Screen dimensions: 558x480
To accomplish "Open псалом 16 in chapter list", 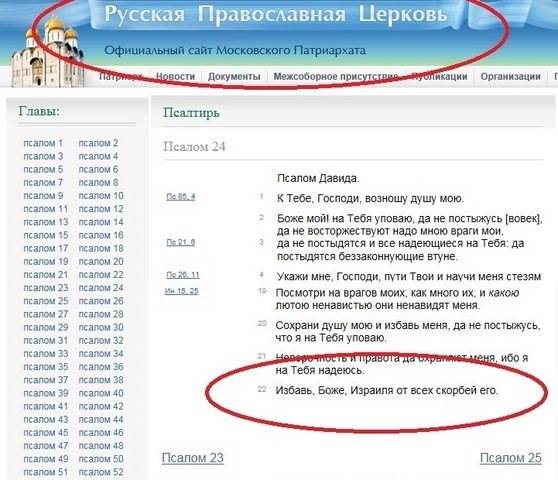I will pos(101,235).
